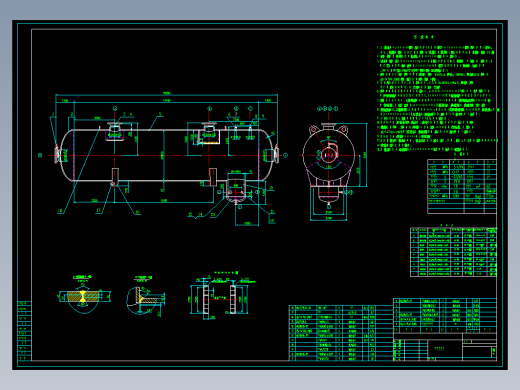Click the circular end view of the vessel
Screen dimensions: 520x390
pyautogui.click(x=334, y=163)
